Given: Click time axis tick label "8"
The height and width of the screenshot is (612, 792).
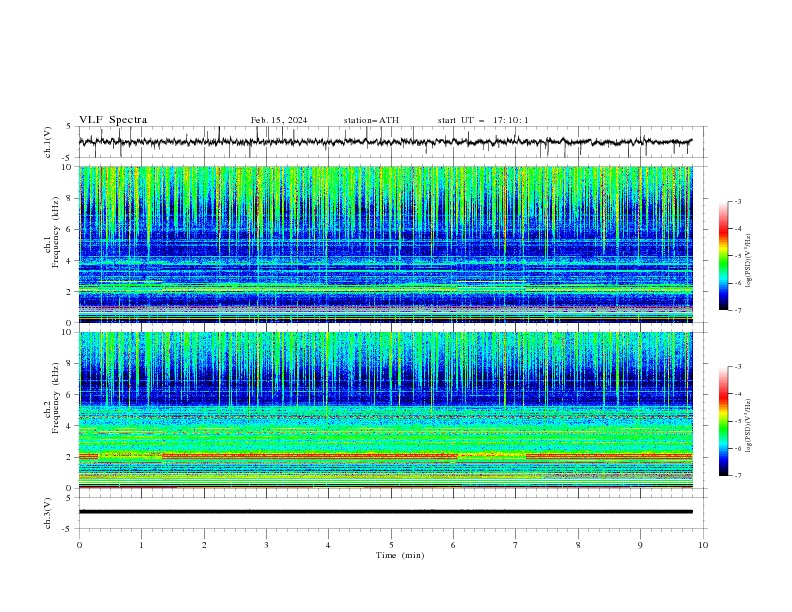Looking at the screenshot, I should click(578, 545).
